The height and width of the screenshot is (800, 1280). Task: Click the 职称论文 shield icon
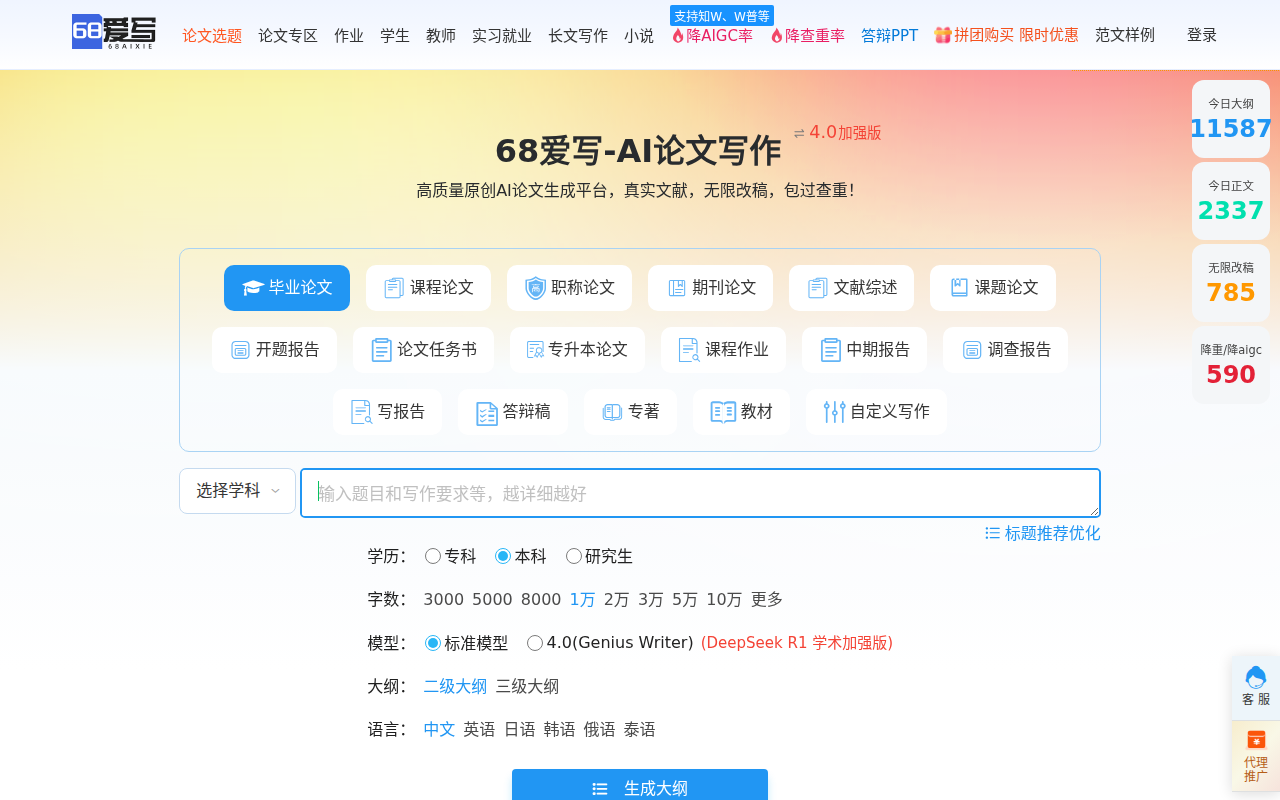point(536,288)
